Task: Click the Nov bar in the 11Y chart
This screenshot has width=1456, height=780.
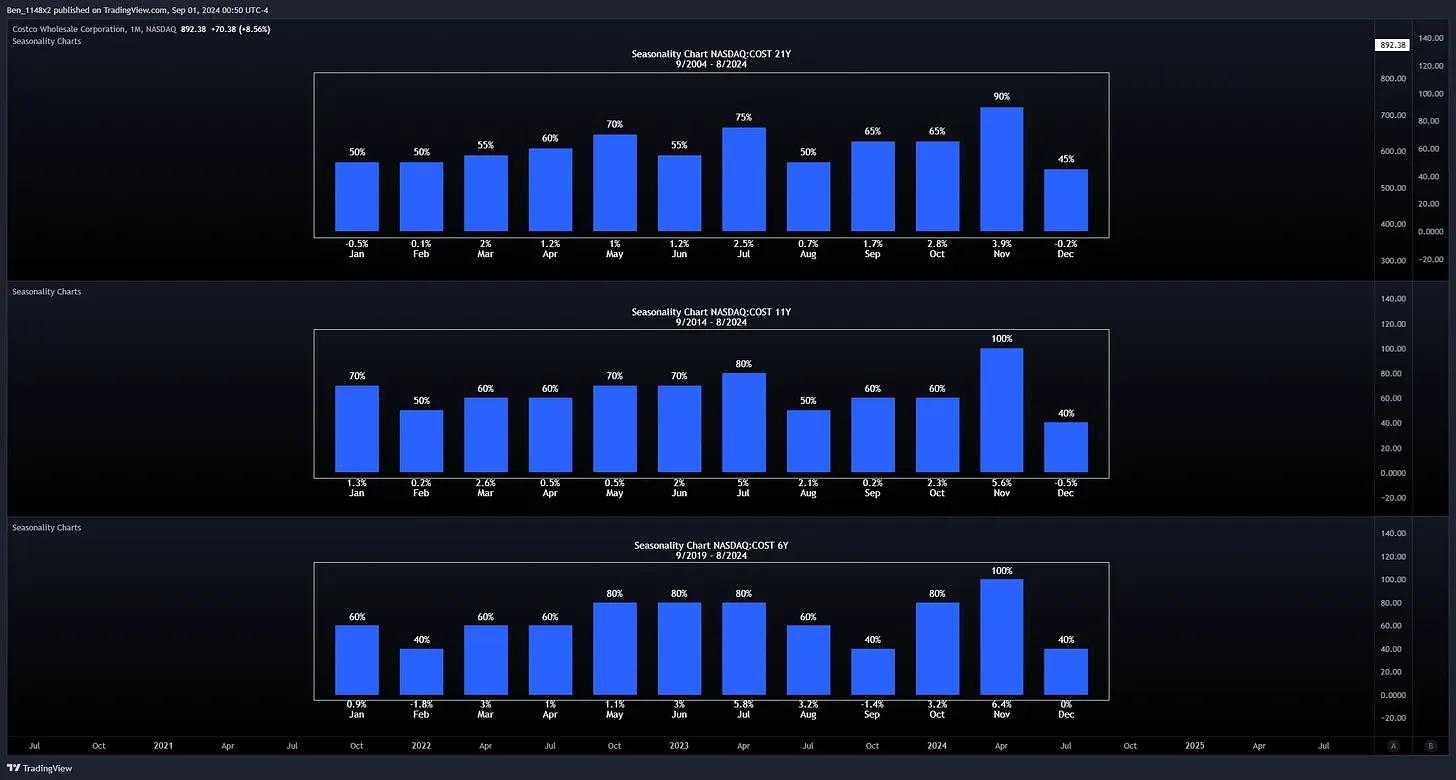Action: coord(1001,410)
